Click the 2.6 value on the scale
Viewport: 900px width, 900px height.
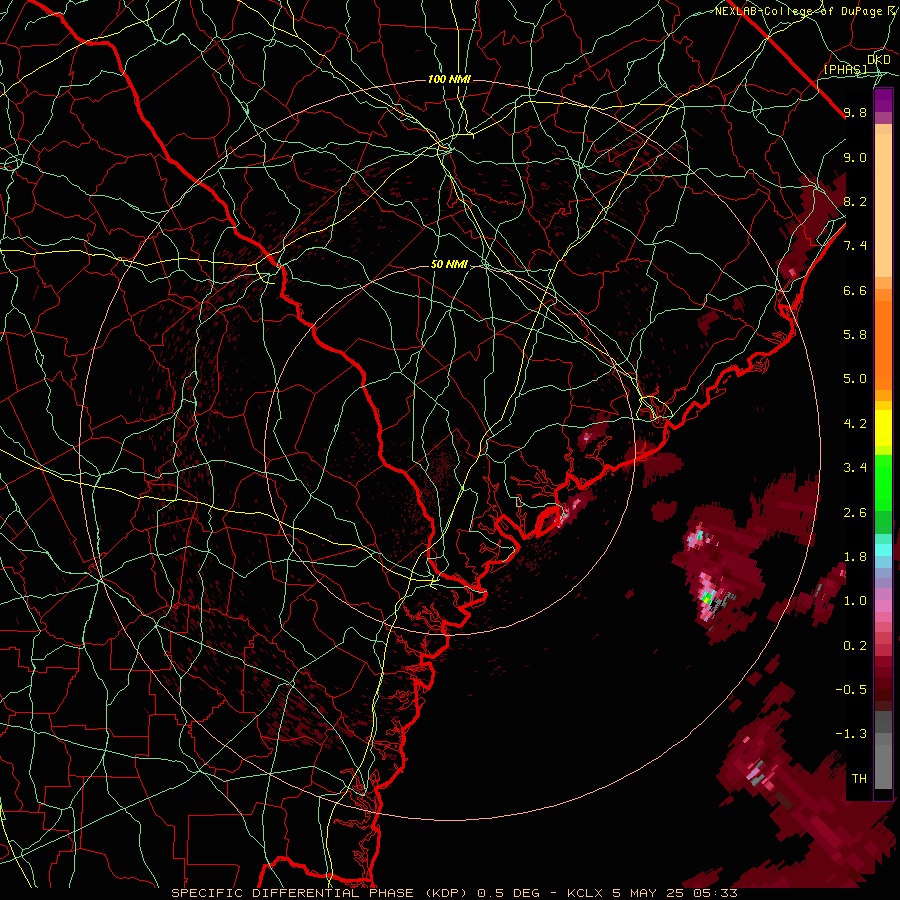tap(855, 512)
